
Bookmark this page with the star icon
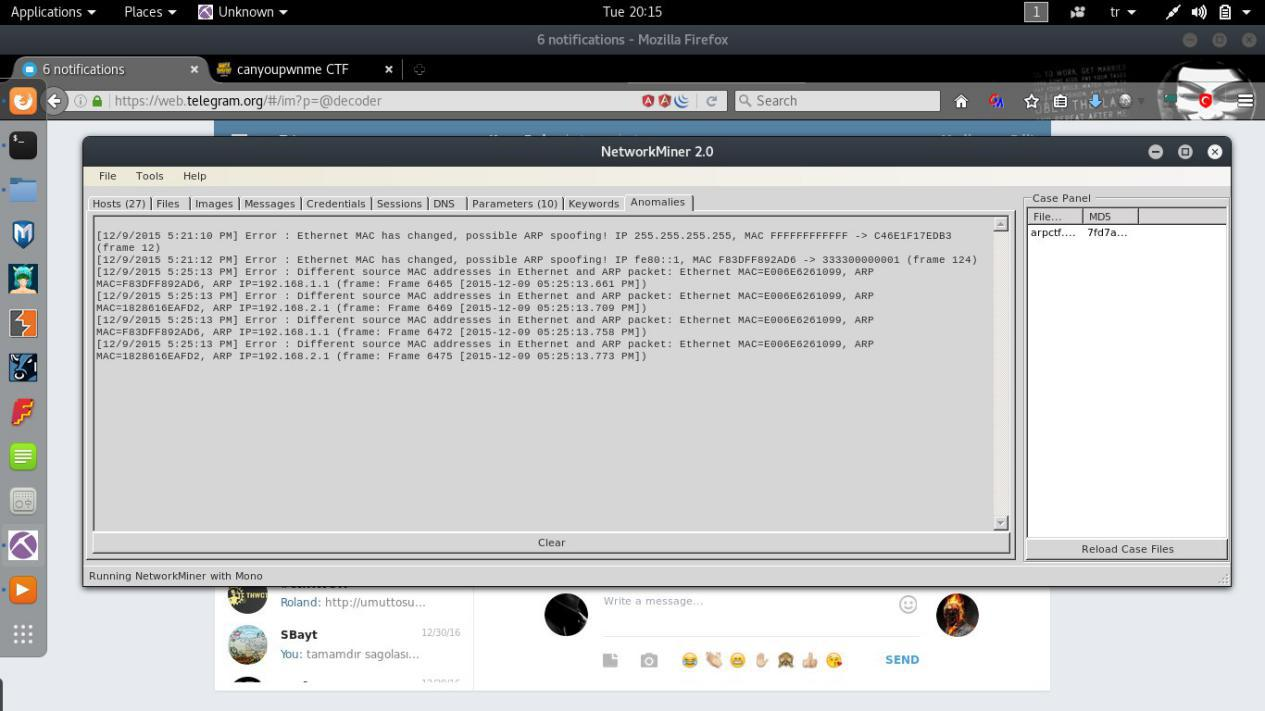coord(1031,101)
